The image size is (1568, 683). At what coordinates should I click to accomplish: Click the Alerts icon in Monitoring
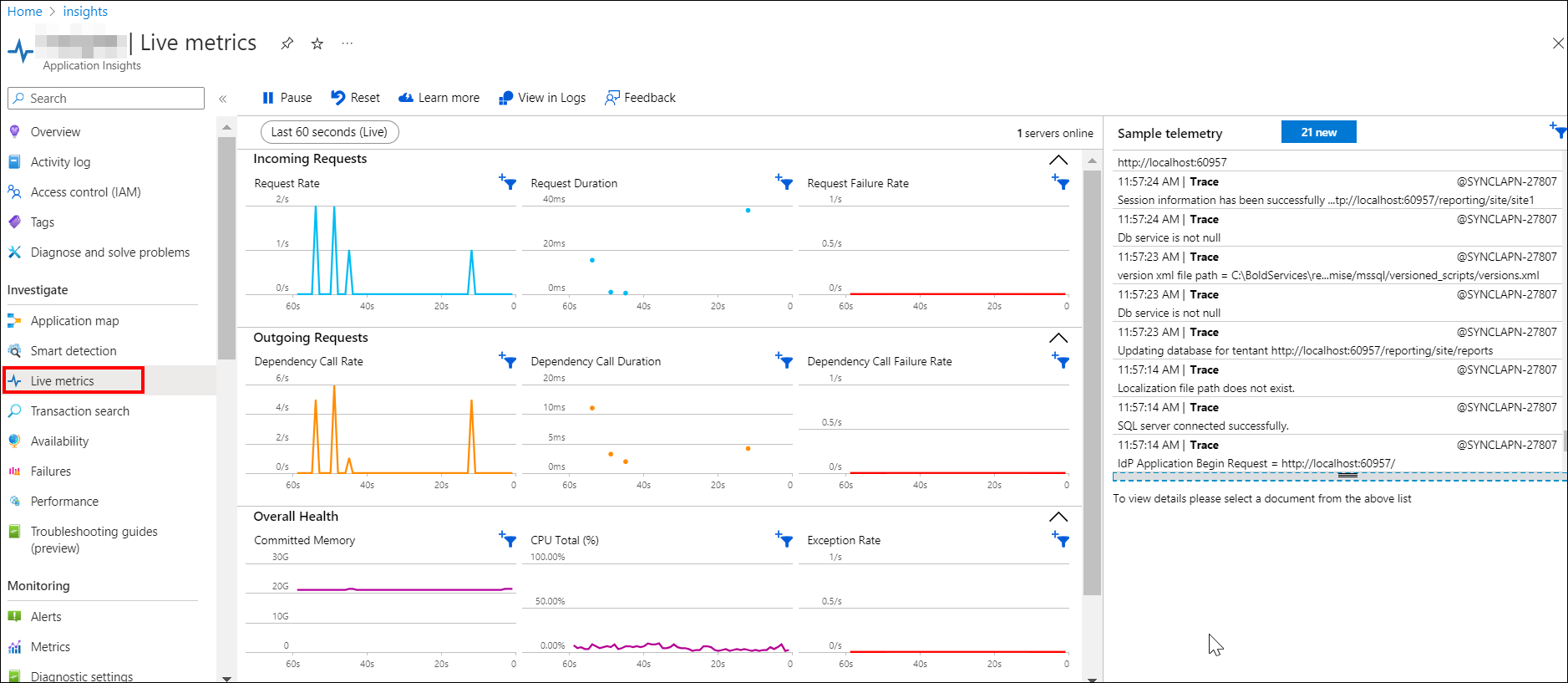point(14,616)
